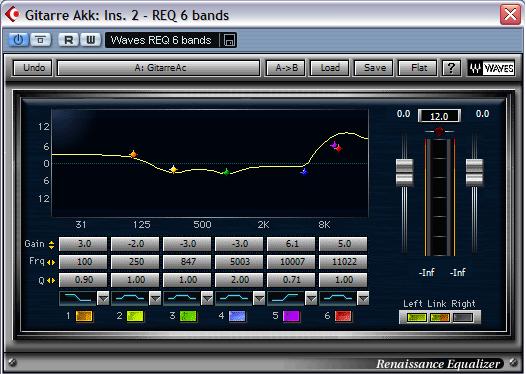This screenshot has width=526, height=374.
Task: Select the red band 6 marker on graph
Action: [x=339, y=148]
